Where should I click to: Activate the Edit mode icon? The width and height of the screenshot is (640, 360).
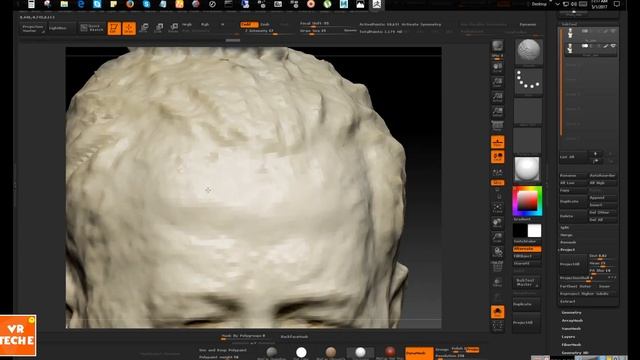[114, 28]
